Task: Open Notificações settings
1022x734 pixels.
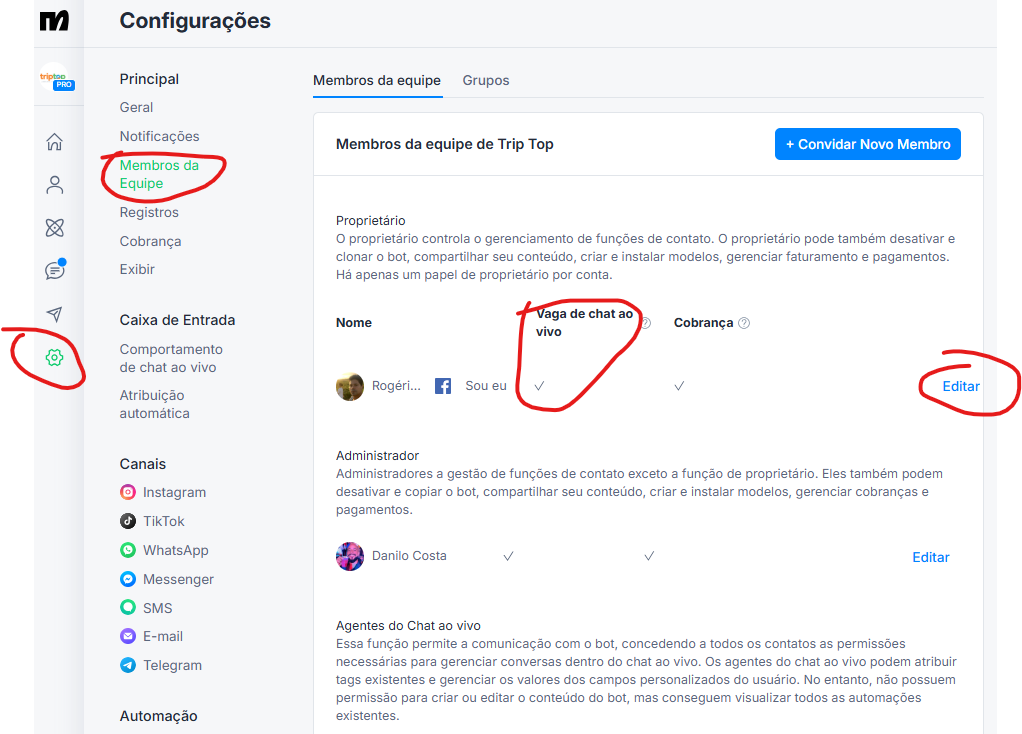Action: [160, 136]
